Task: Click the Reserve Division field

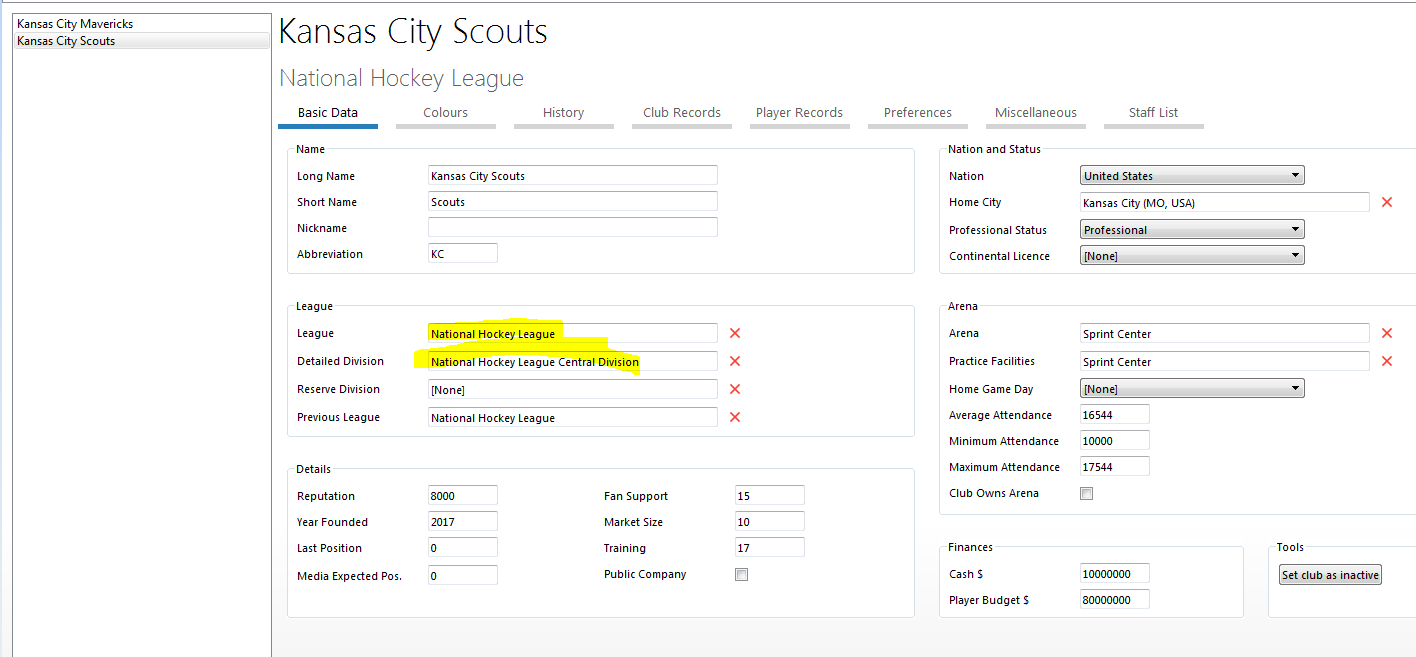Action: click(x=572, y=389)
